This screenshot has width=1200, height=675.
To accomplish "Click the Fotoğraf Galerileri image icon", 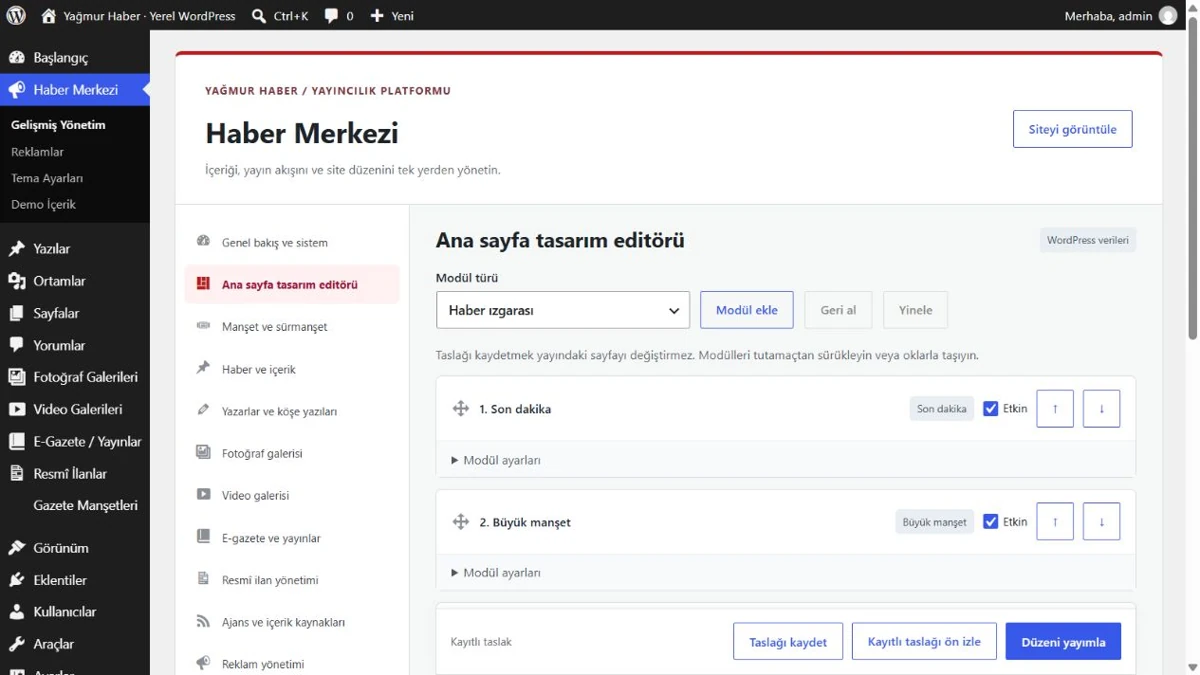I will pyautogui.click(x=17, y=377).
